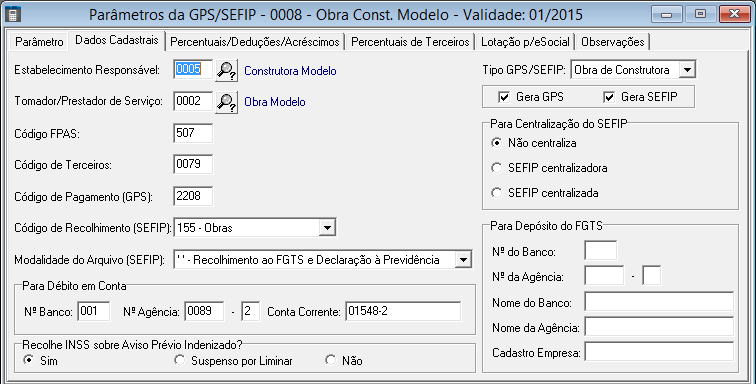
Task: Maximize the Parâmetros da GPS/SEFIP window
Action: (x=700, y=14)
